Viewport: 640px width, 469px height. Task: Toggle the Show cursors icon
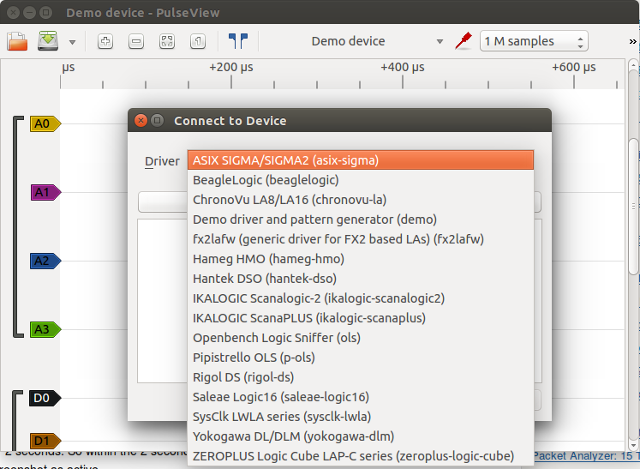[238, 41]
